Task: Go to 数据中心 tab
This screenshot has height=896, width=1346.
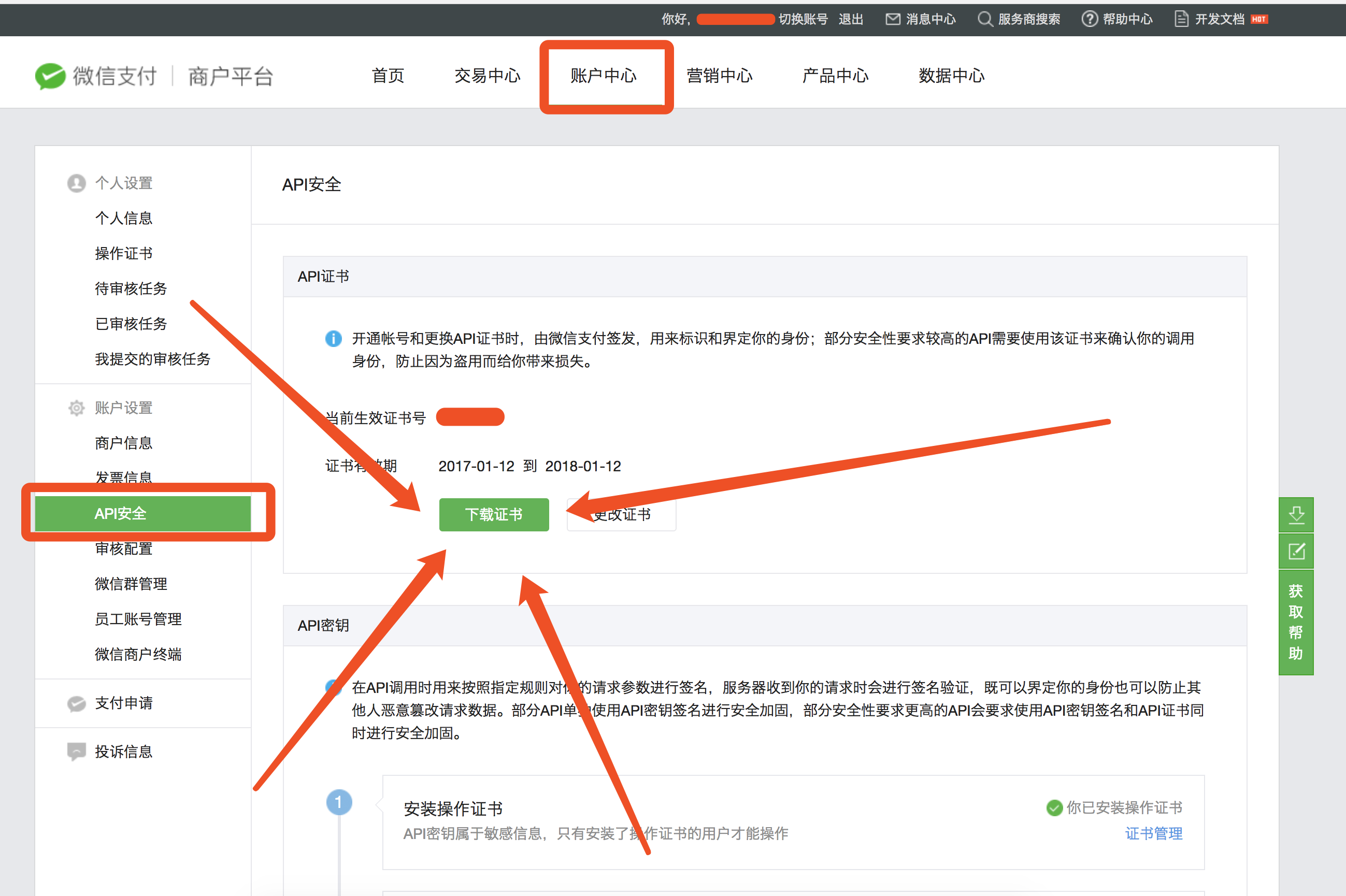Action: (x=951, y=76)
